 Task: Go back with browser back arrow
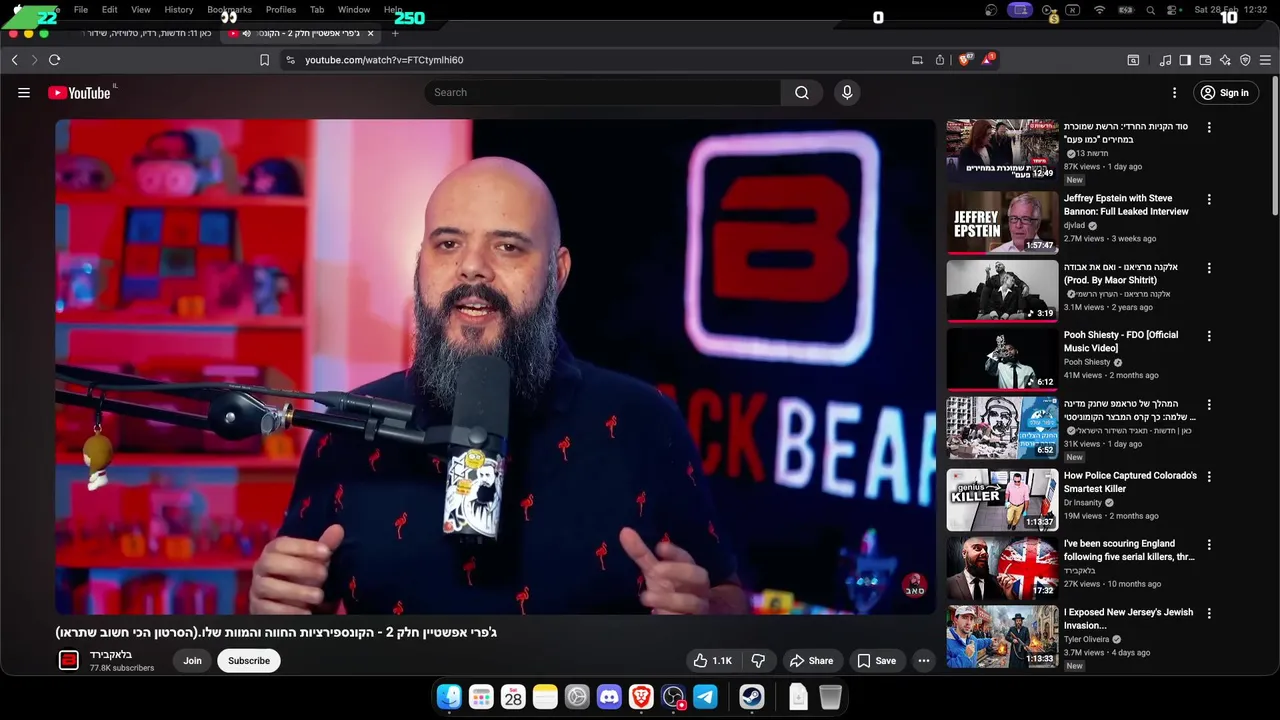pyautogui.click(x=15, y=60)
